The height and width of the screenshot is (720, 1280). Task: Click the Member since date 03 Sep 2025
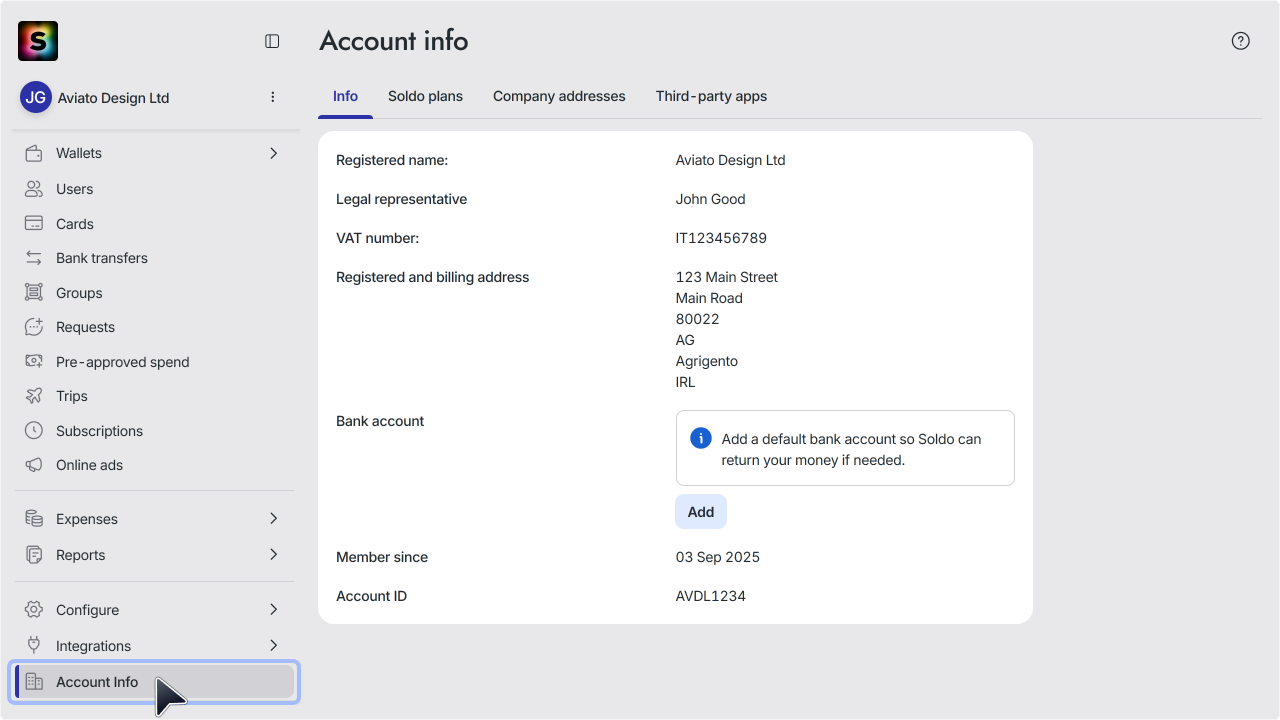tap(718, 557)
